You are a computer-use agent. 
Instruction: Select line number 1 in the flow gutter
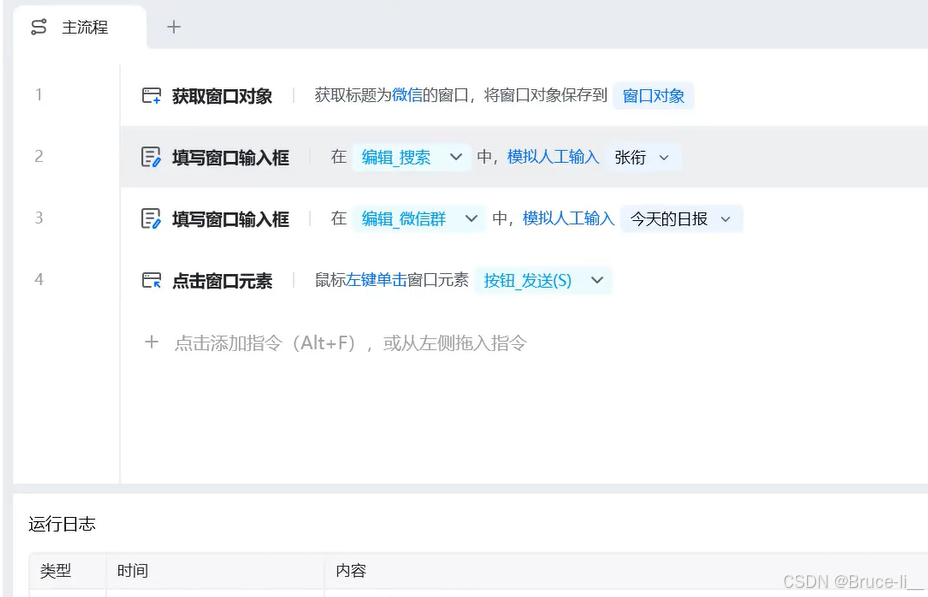[x=38, y=95]
